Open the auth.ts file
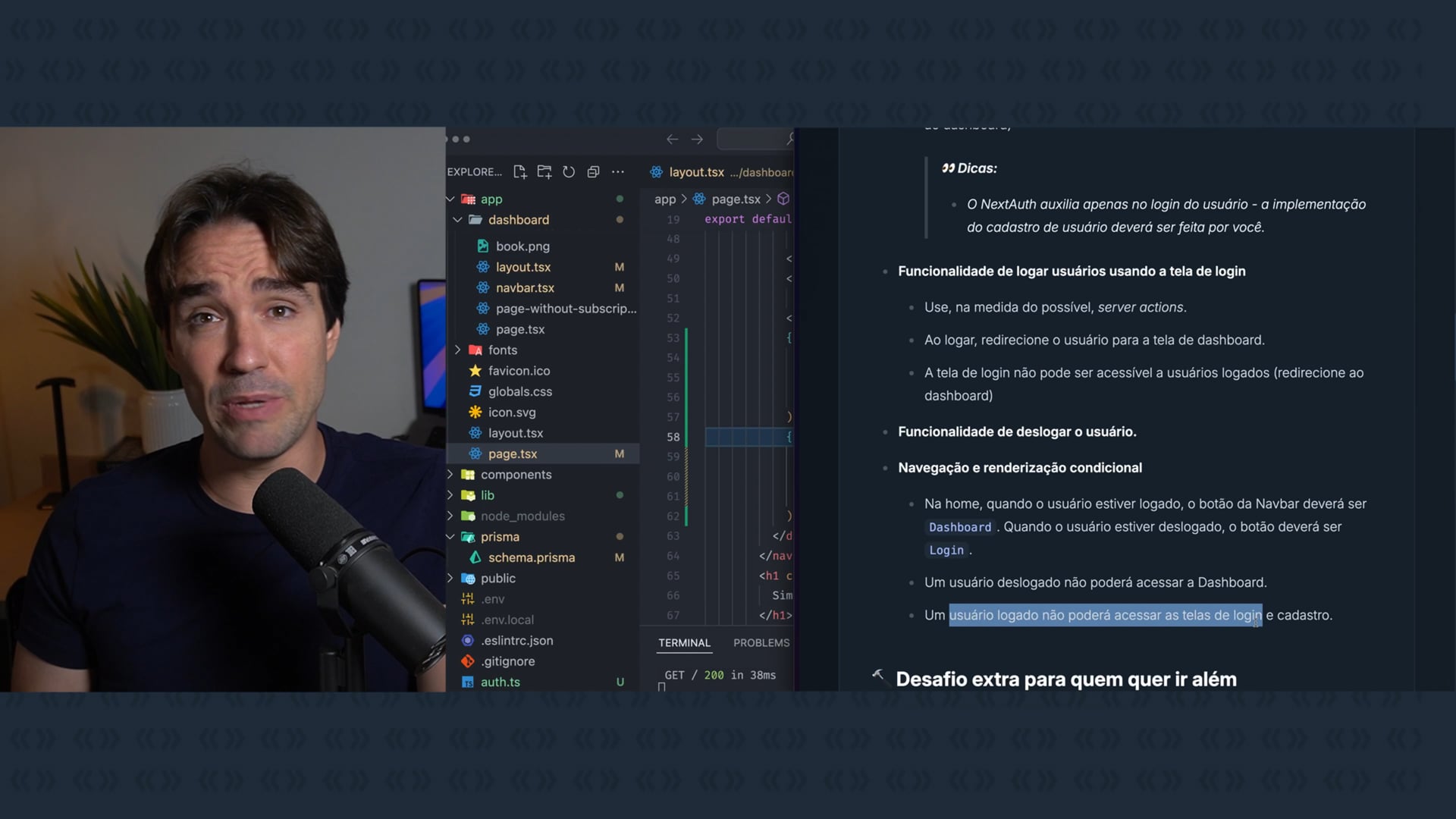The width and height of the screenshot is (1456, 819). [500, 682]
